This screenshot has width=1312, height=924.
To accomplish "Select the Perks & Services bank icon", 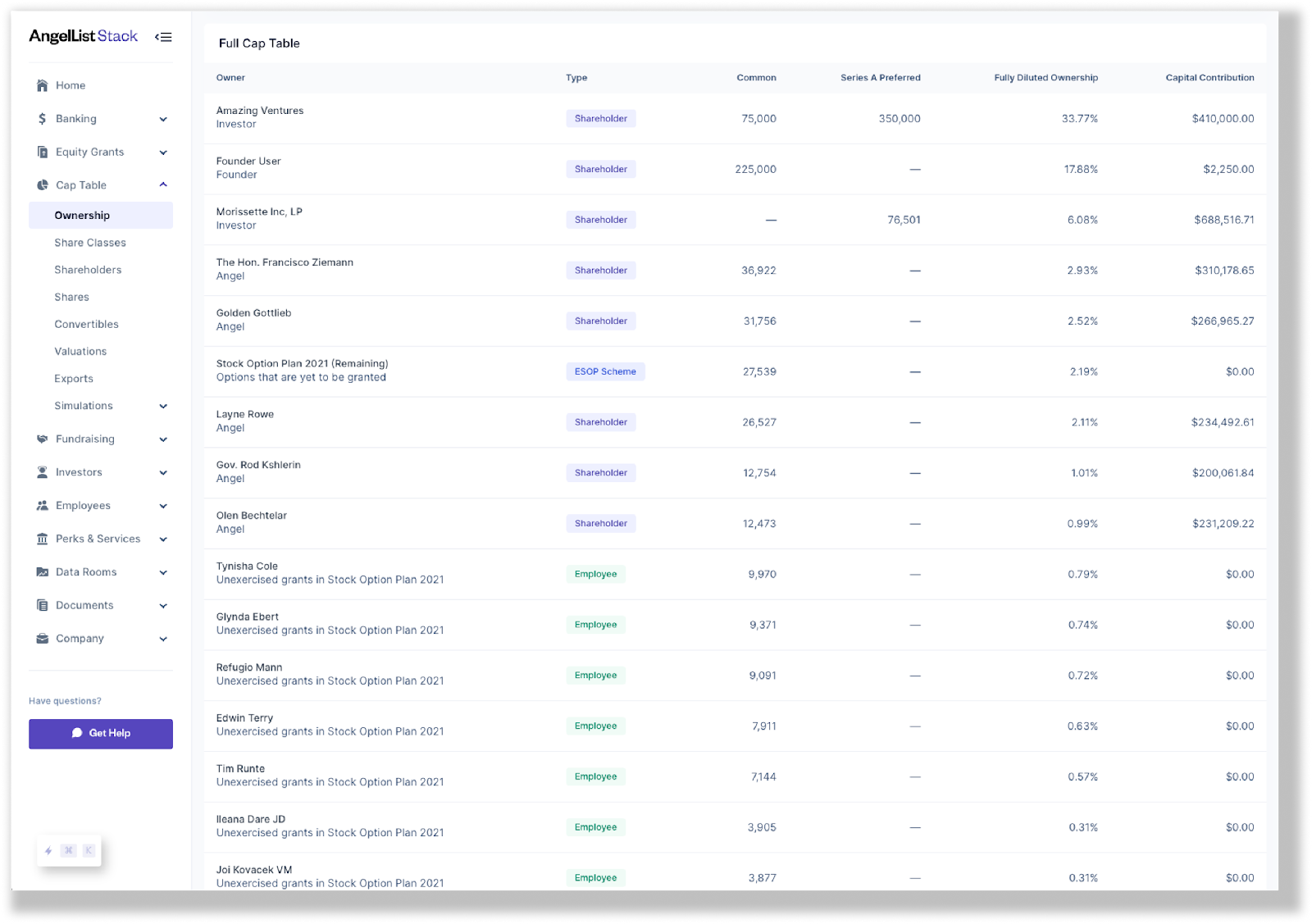I will (41, 539).
